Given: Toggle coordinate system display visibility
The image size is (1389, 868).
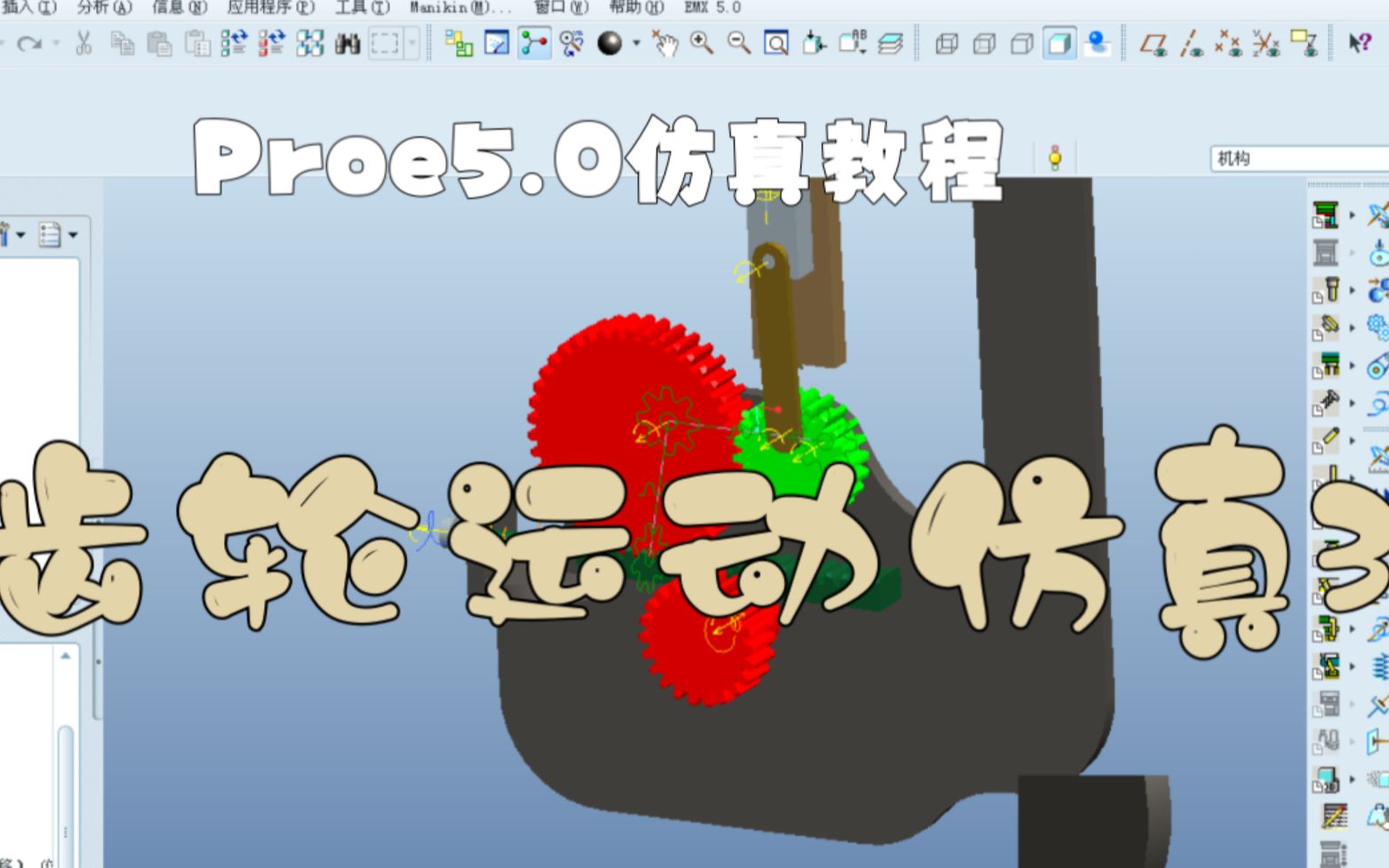Looking at the screenshot, I should click(1266, 43).
